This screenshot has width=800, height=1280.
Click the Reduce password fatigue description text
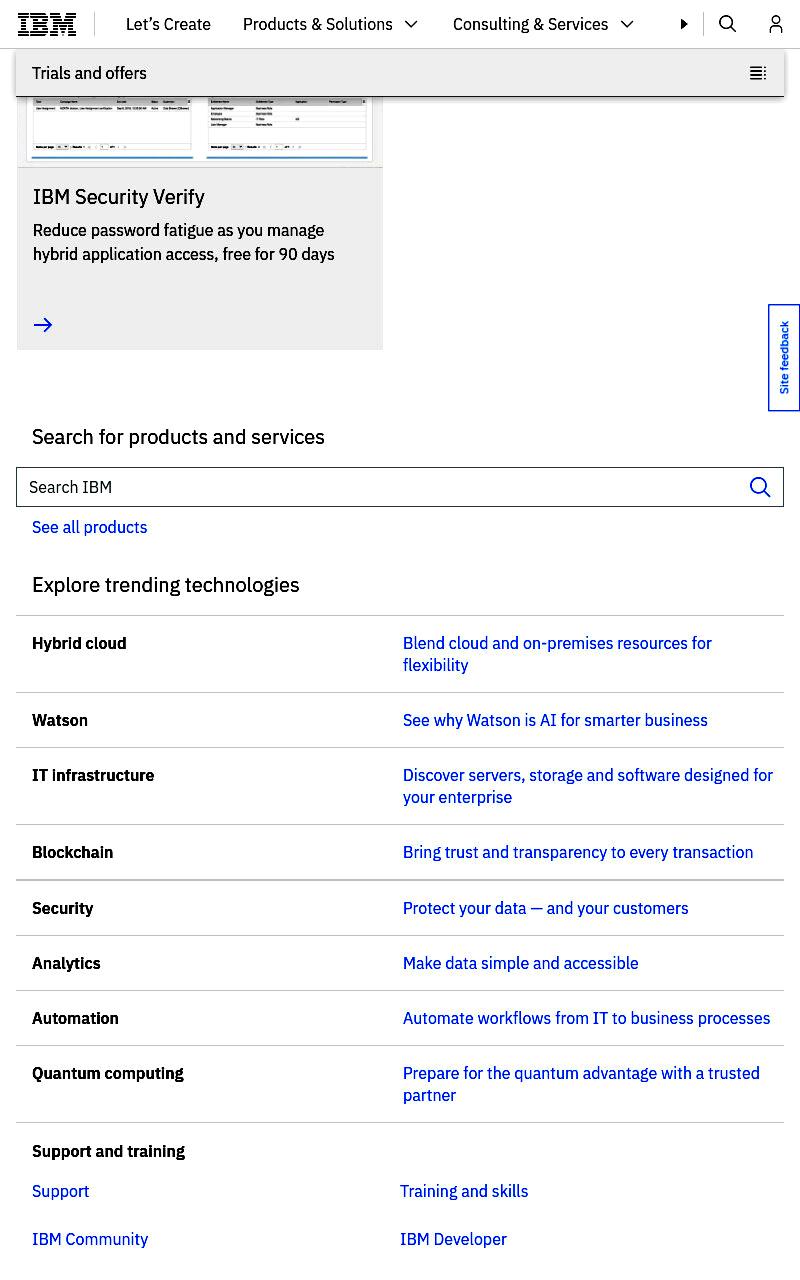tap(184, 242)
